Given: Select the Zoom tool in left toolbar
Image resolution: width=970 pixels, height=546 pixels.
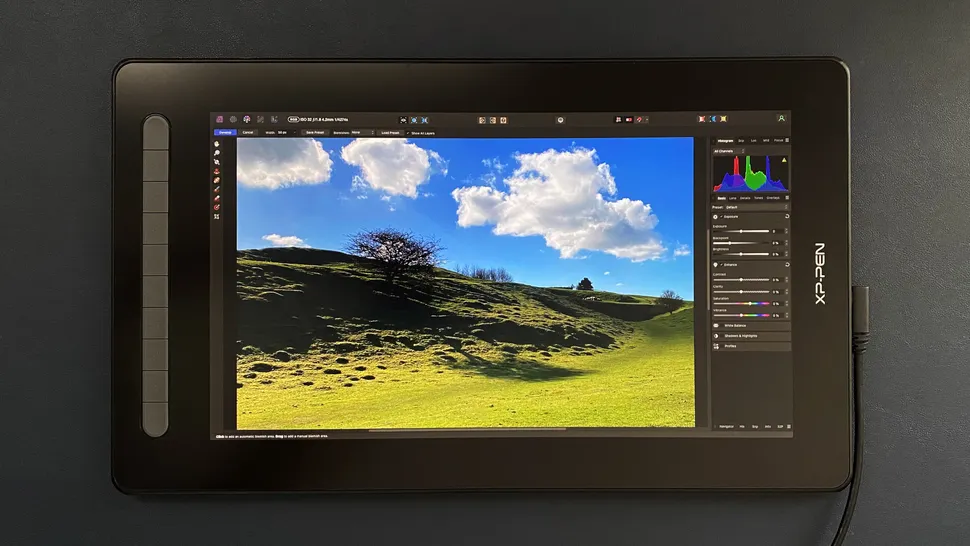Looking at the screenshot, I should point(216,153).
